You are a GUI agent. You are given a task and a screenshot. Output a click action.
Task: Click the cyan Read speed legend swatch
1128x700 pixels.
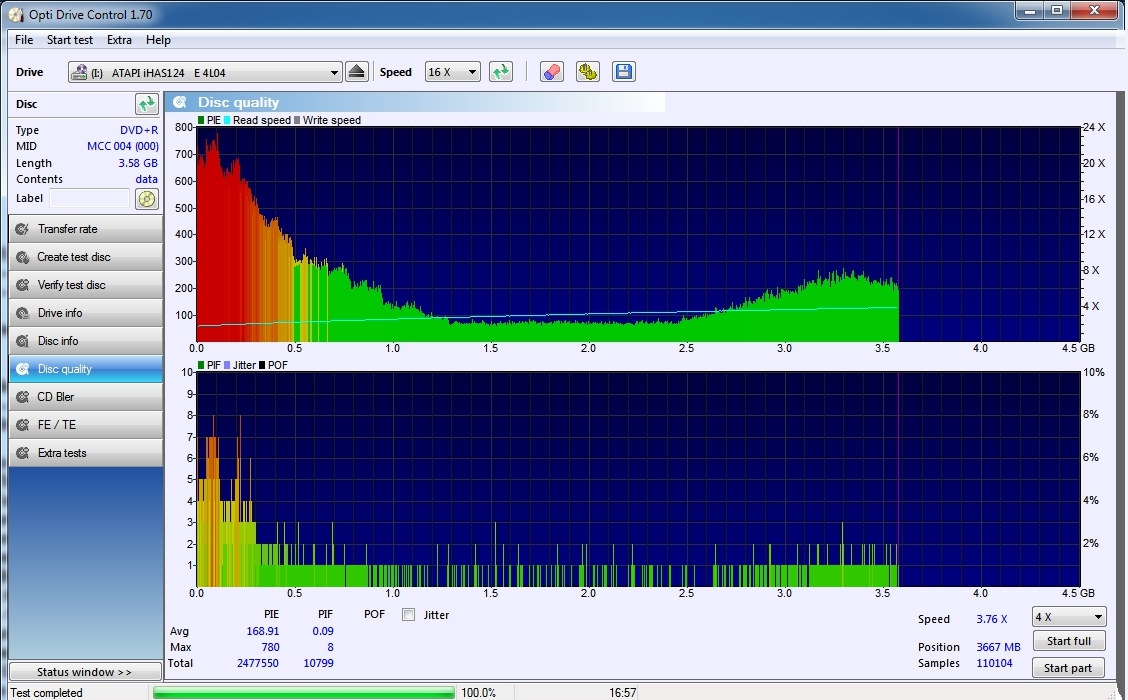pyautogui.click(x=227, y=120)
